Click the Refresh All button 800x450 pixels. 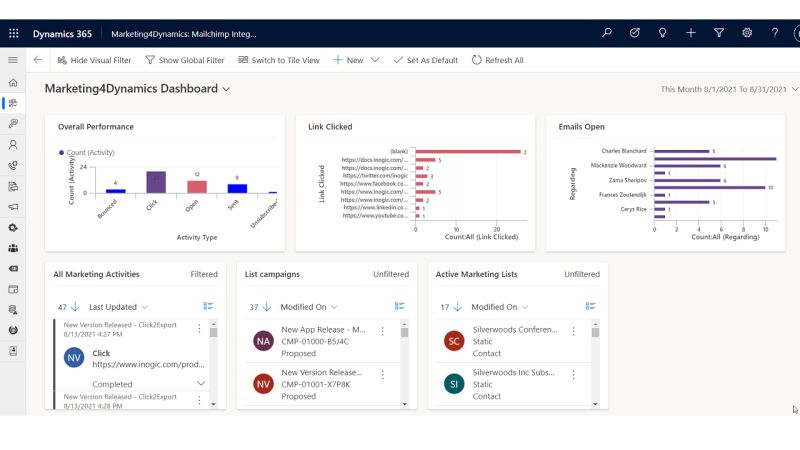pyautogui.click(x=497, y=60)
